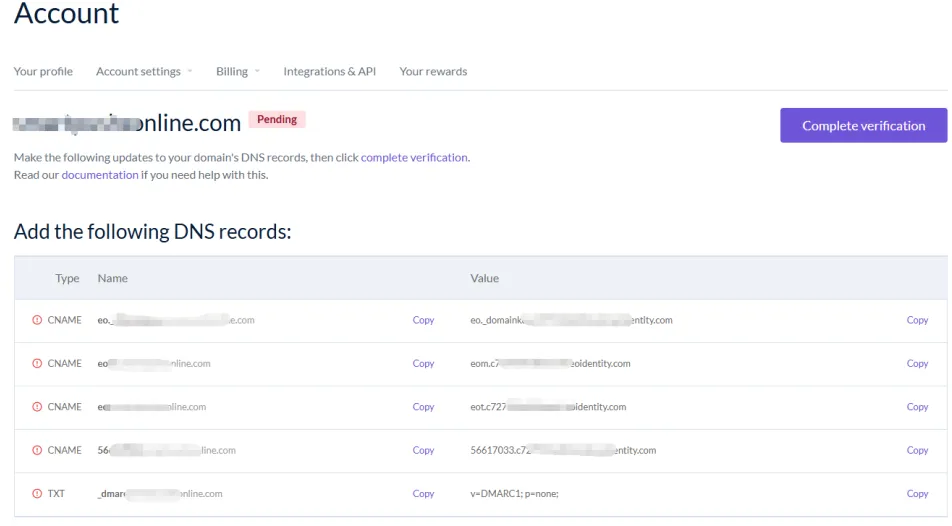Copy the v=DMARC1; p=none; value
Image resolution: width=952 pixels, height=526 pixels.
pyautogui.click(x=917, y=494)
